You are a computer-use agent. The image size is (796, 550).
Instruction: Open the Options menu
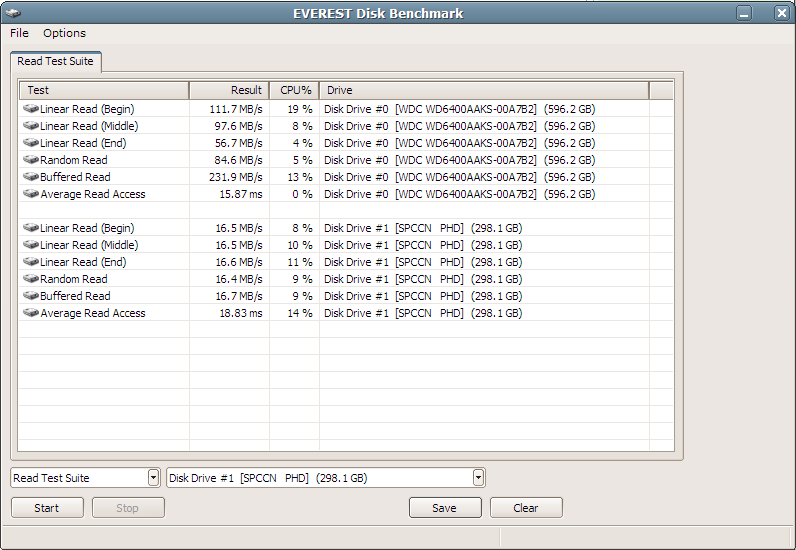64,33
